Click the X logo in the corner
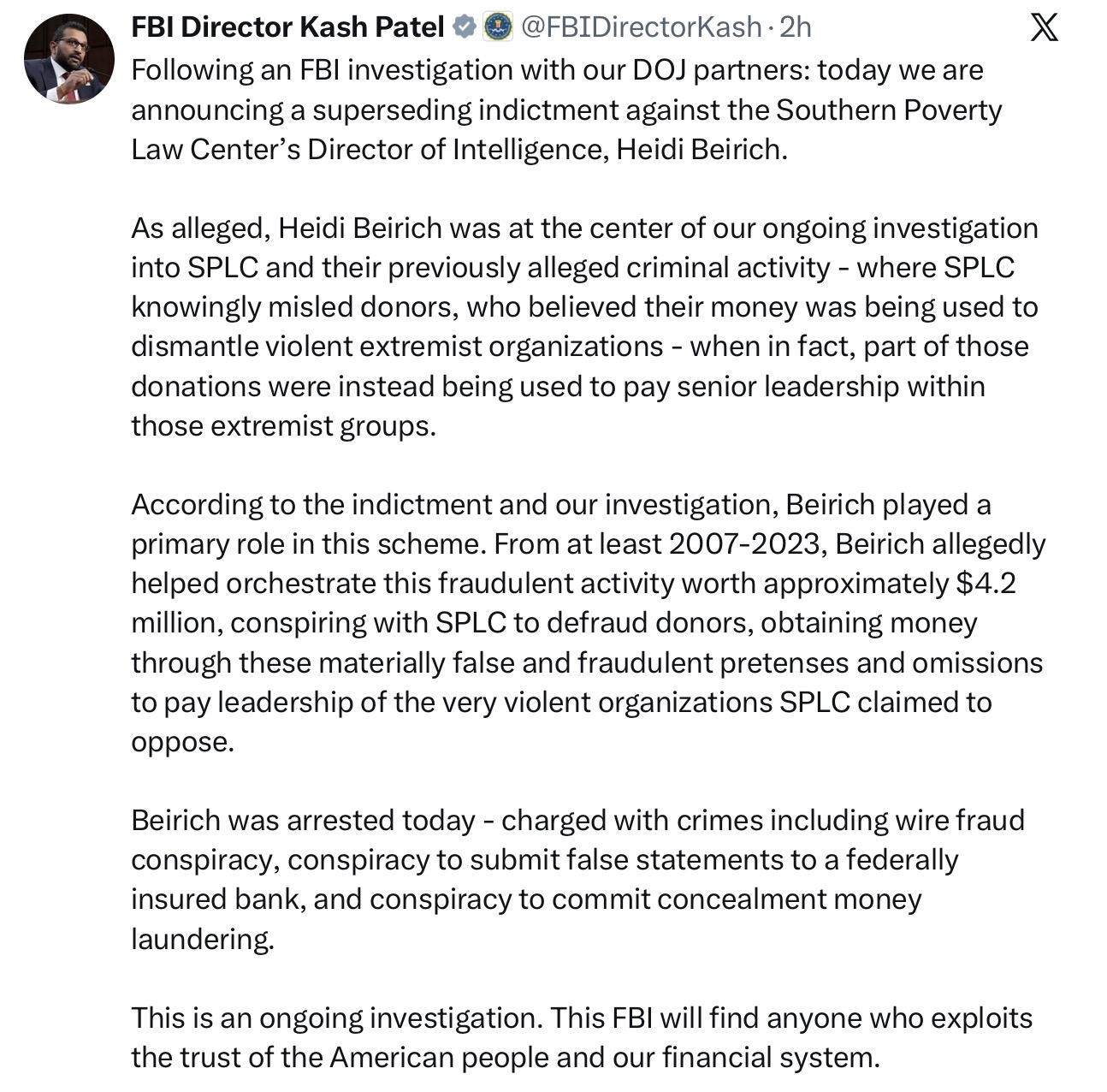 [x=1044, y=27]
